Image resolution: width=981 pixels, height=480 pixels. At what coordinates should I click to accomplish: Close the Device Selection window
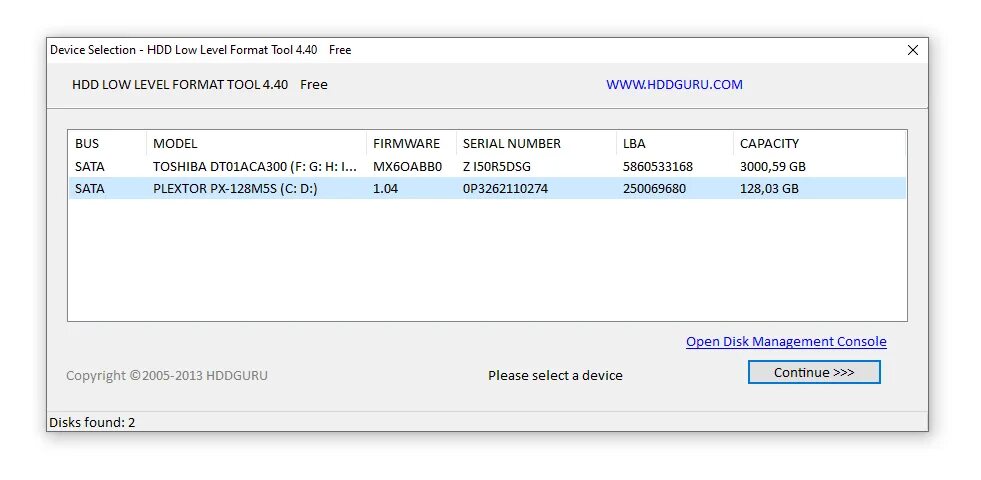(x=913, y=50)
